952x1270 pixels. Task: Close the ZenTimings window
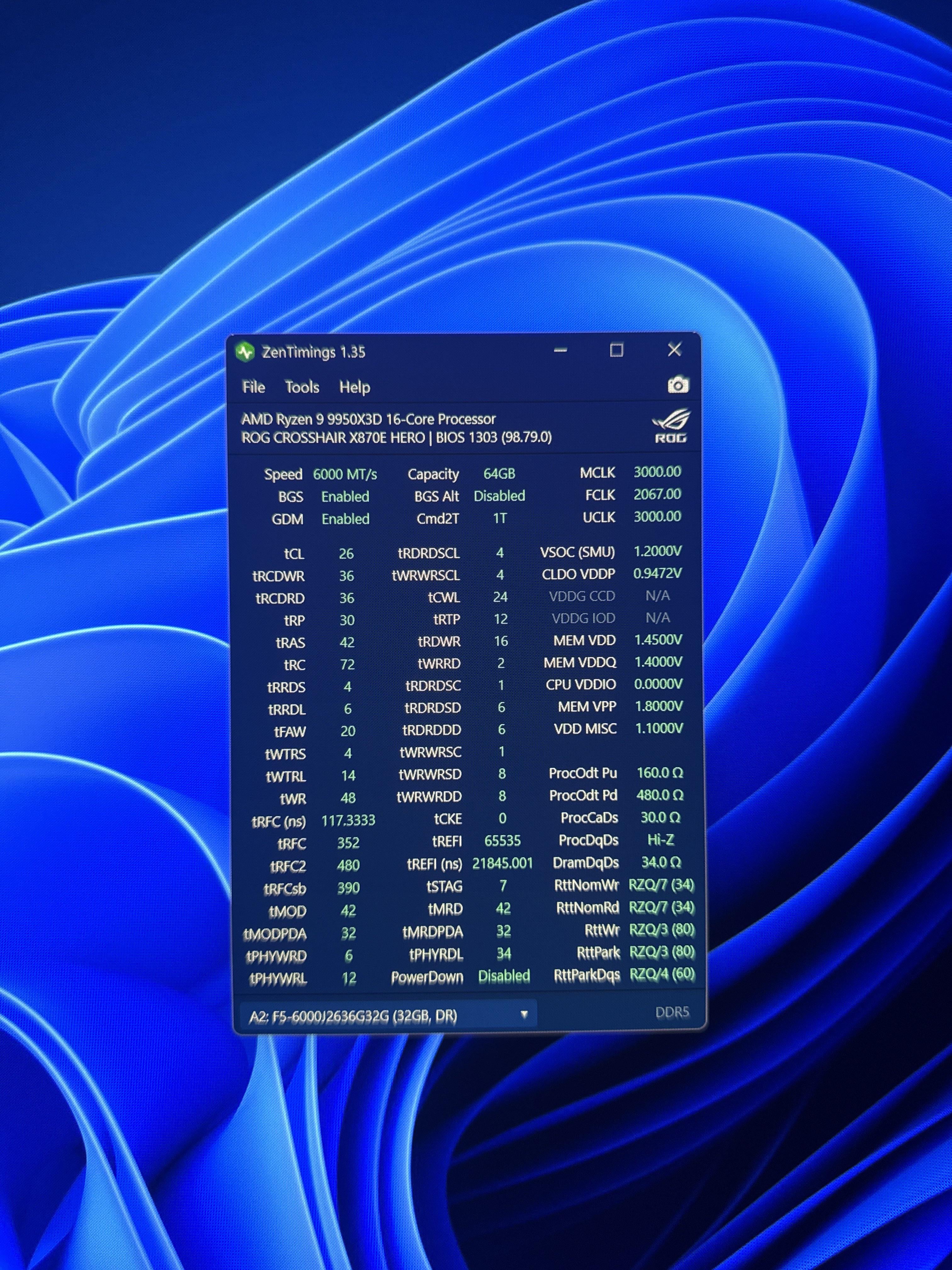tap(674, 350)
